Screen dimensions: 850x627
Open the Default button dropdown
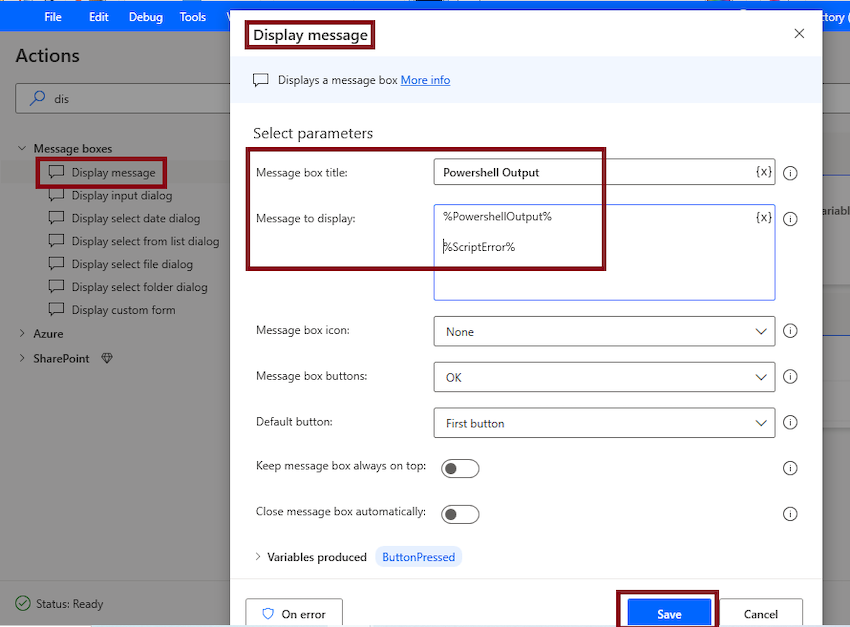click(x=604, y=423)
